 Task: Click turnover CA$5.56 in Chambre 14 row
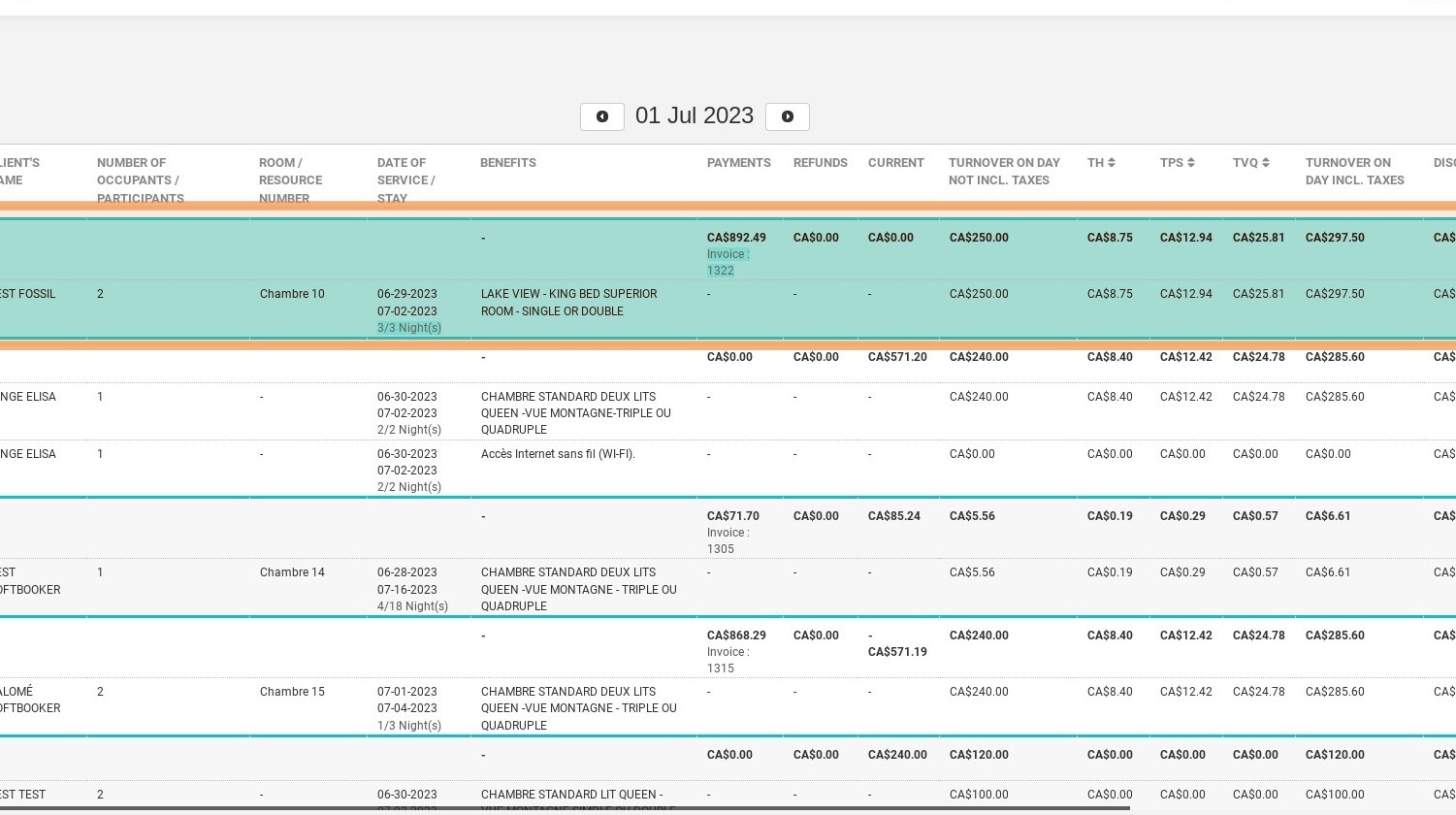(x=972, y=572)
